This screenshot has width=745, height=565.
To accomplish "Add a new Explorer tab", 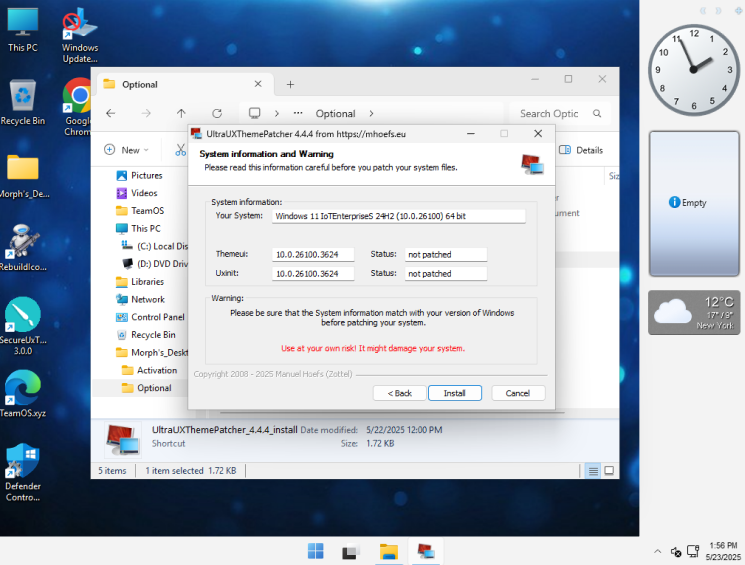I will [290, 85].
